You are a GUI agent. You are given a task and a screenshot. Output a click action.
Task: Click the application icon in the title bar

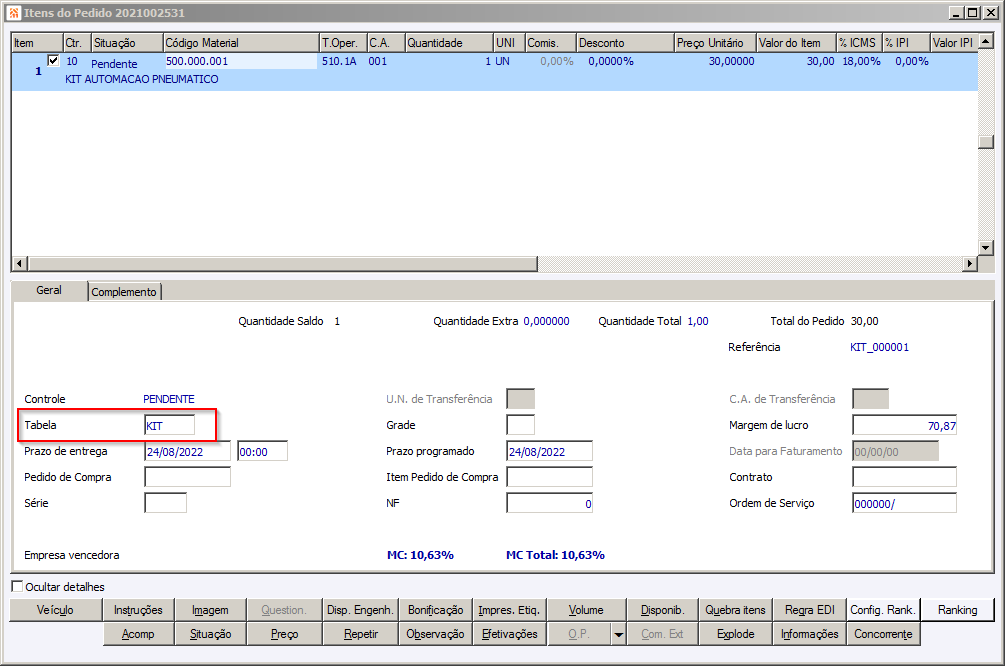14,13
